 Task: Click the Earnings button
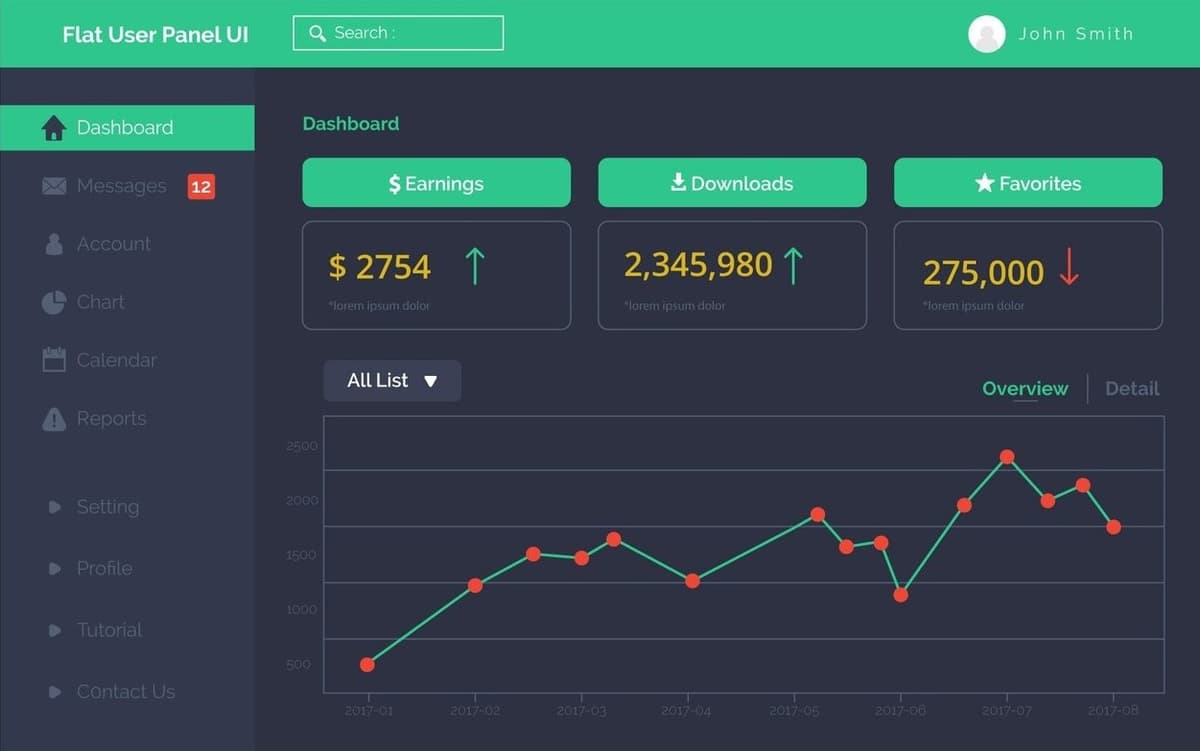436,182
